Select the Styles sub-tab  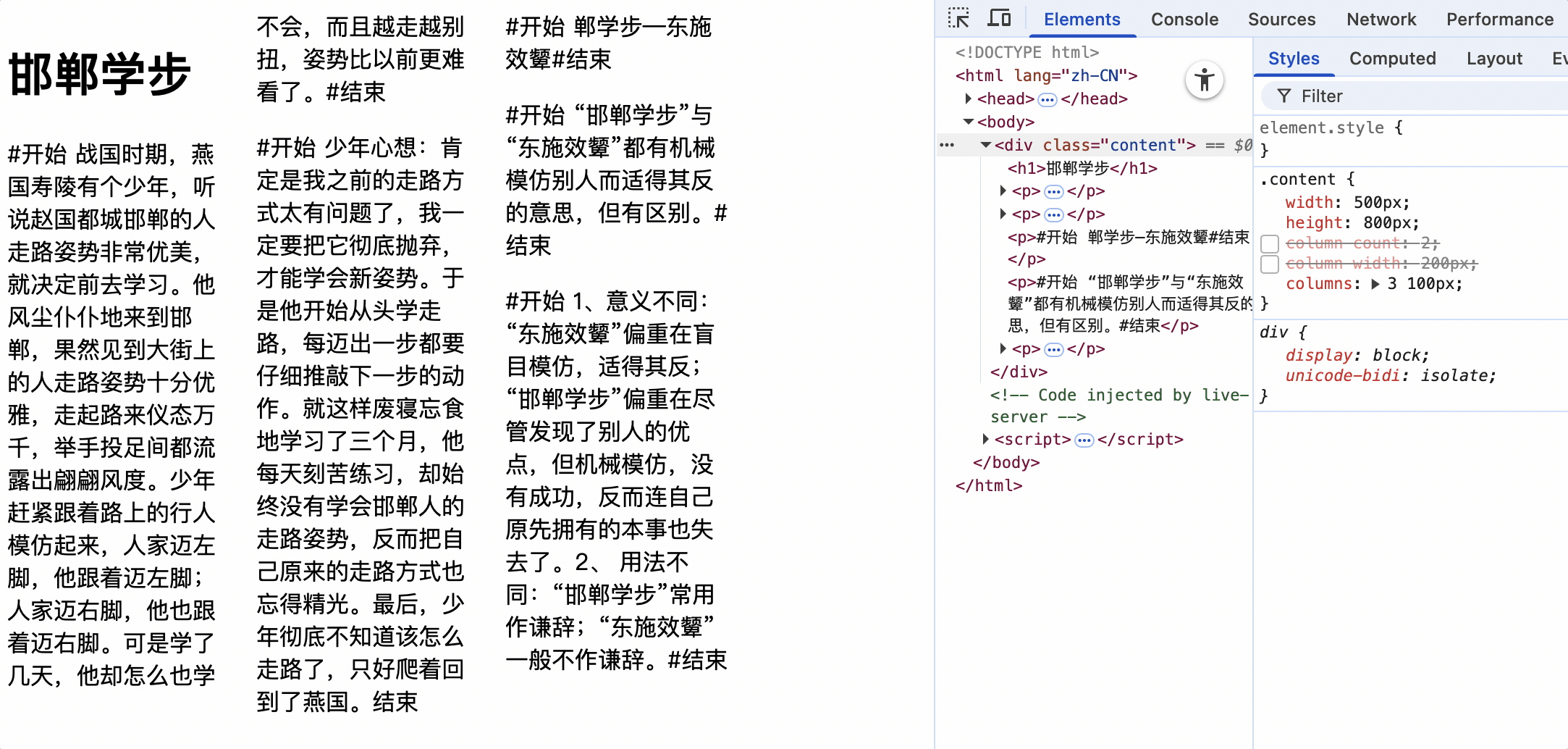point(1294,59)
